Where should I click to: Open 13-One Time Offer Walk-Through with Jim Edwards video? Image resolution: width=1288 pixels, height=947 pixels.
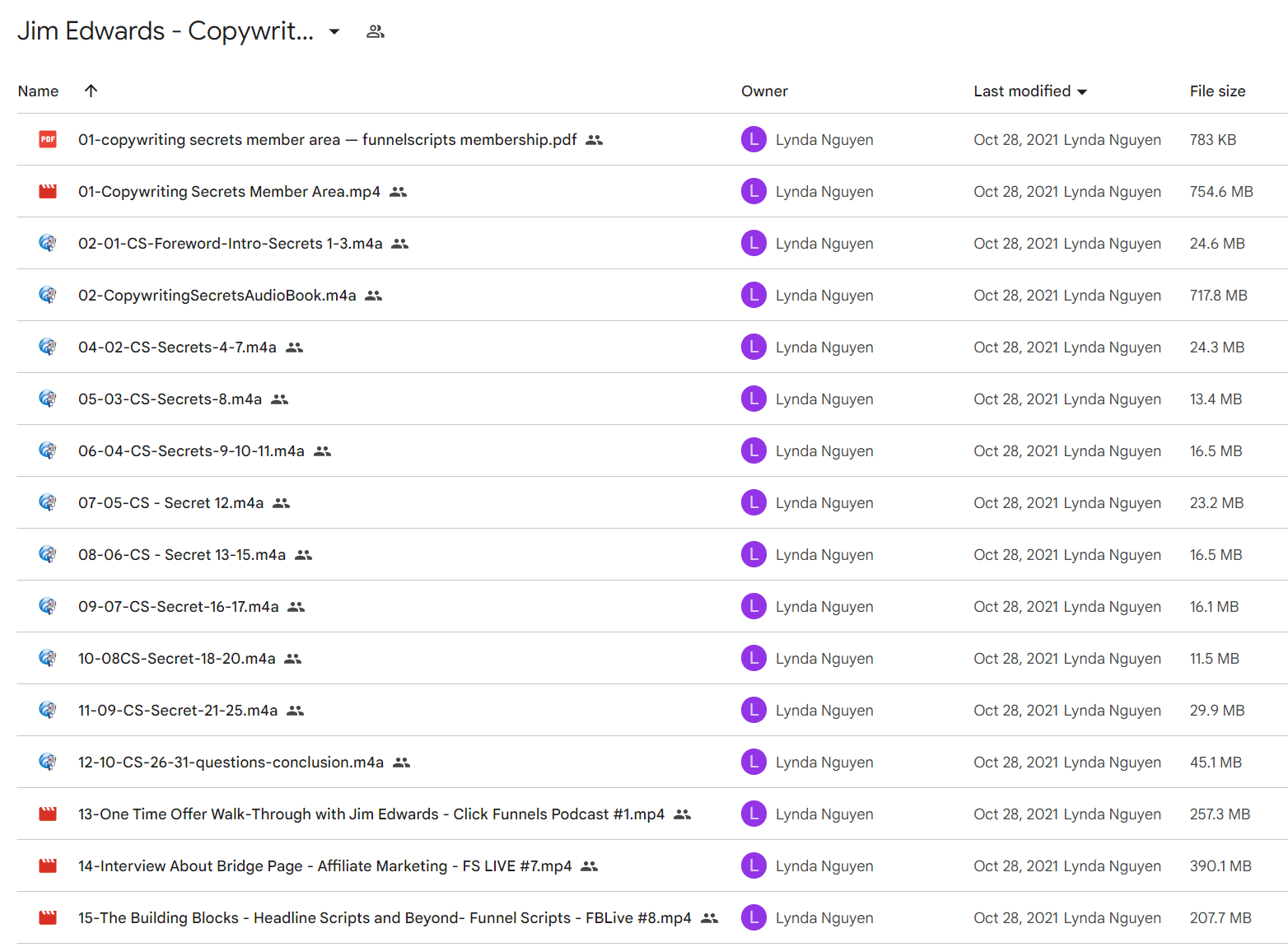[371, 814]
